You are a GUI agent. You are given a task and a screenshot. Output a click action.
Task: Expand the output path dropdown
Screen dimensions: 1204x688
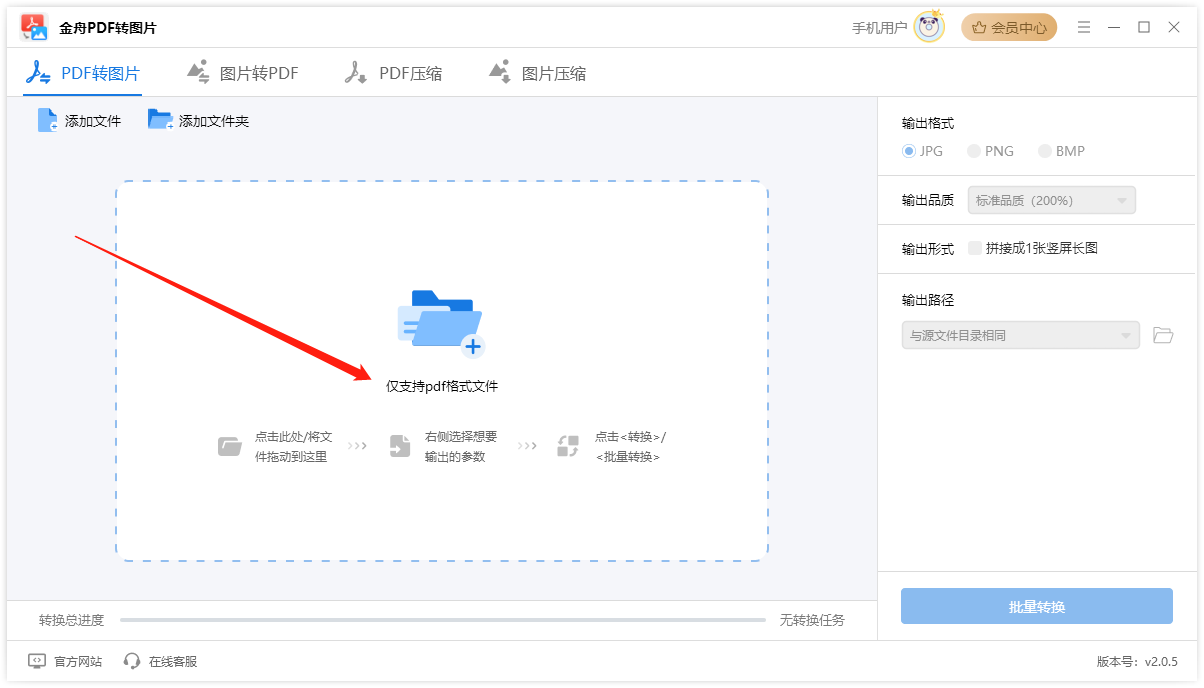pos(1020,335)
